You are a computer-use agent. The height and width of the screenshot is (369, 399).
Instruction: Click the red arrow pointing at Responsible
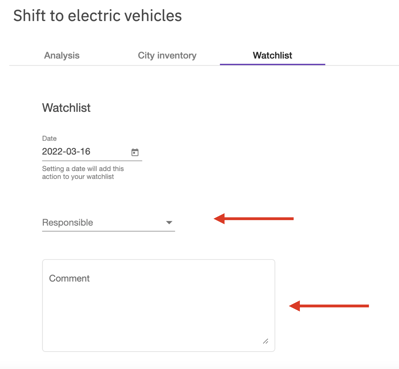click(x=254, y=219)
